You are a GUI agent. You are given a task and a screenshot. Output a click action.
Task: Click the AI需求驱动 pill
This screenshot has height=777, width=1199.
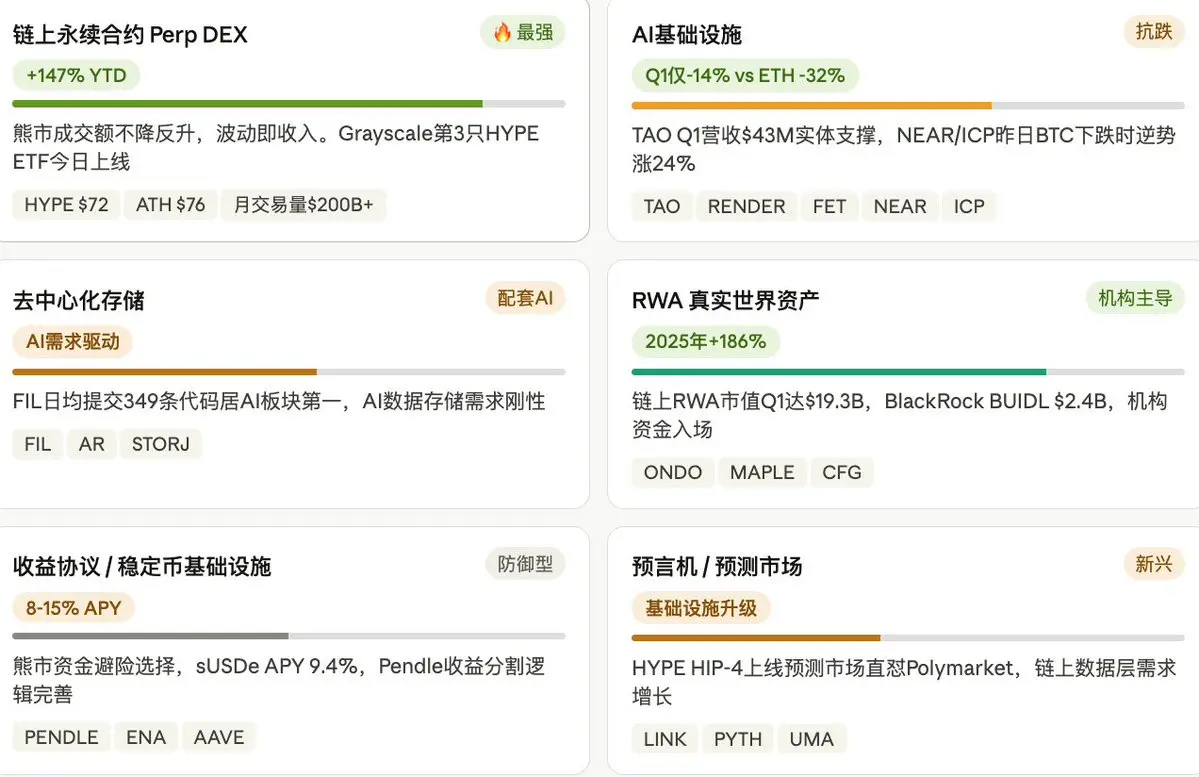point(73,341)
